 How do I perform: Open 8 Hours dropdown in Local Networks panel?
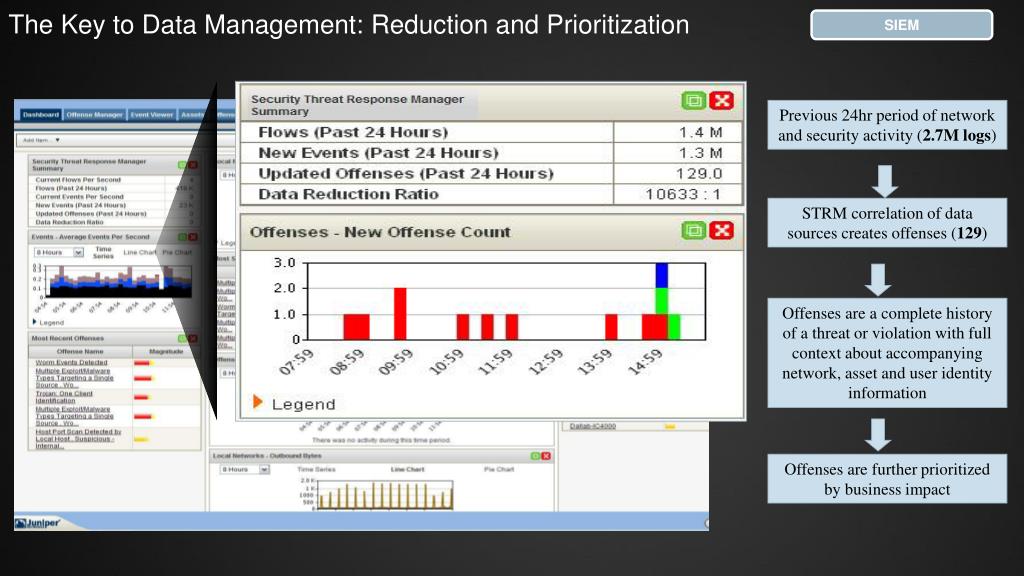(x=245, y=470)
